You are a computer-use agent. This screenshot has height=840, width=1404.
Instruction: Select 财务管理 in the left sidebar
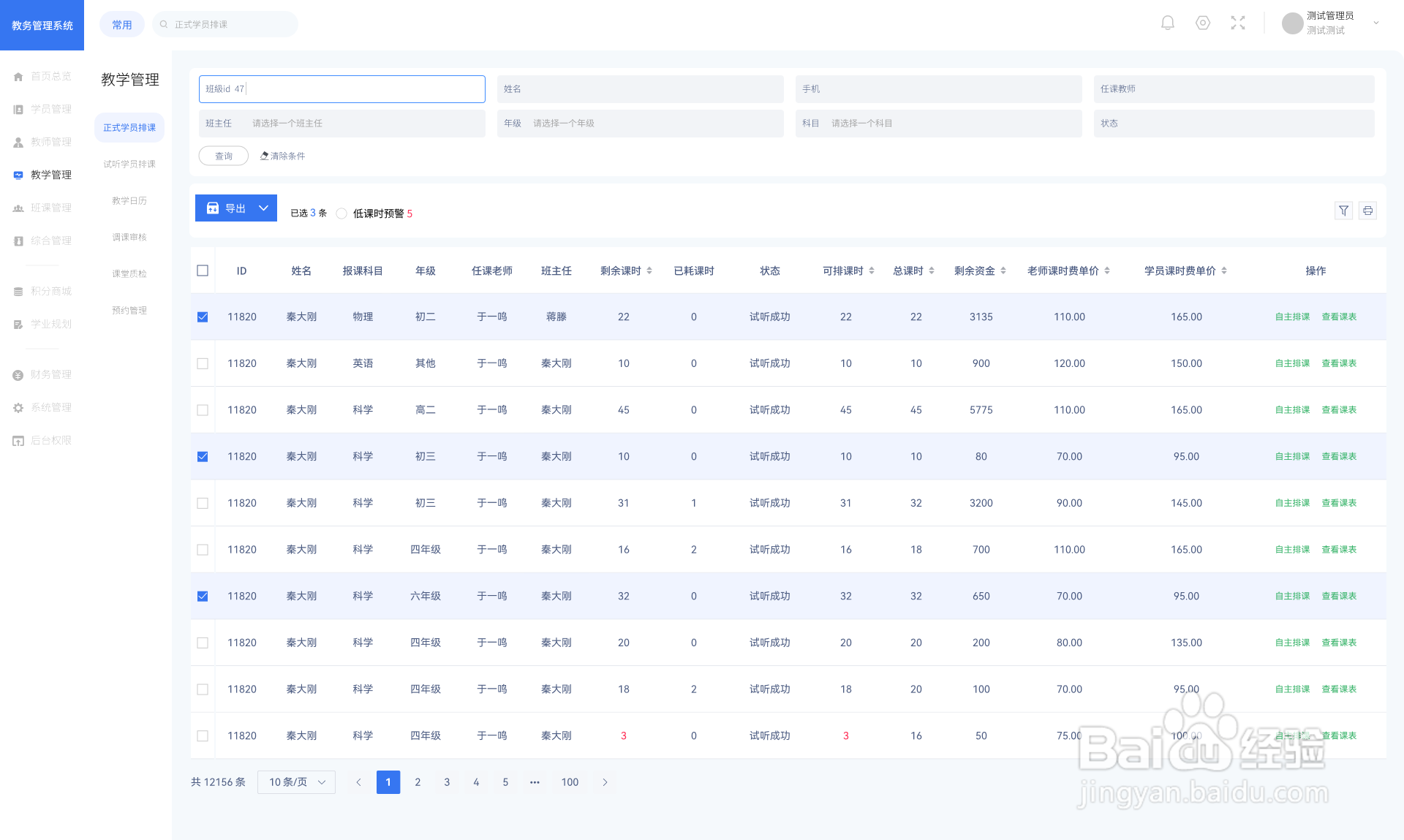[x=50, y=374]
